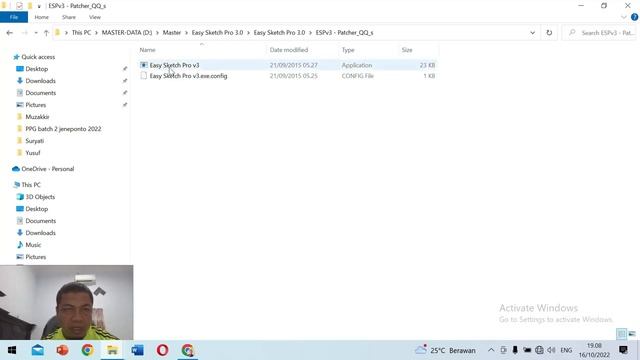Open Google Chrome from taskbar
Image resolution: width=640 pixels, height=360 pixels.
click(x=87, y=350)
